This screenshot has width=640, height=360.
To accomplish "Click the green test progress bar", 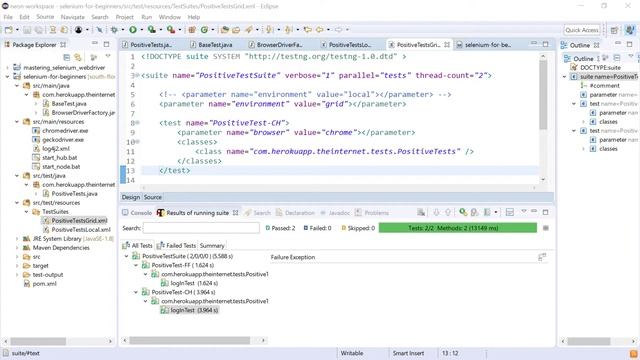I will point(458,228).
